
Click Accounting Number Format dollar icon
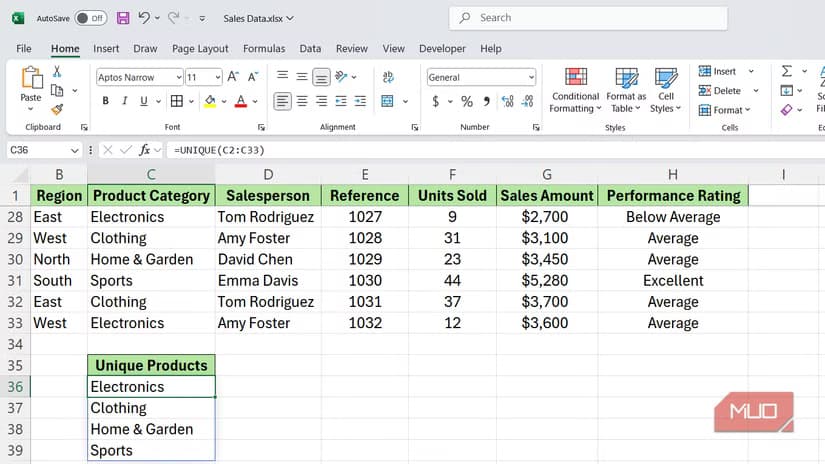[x=435, y=101]
